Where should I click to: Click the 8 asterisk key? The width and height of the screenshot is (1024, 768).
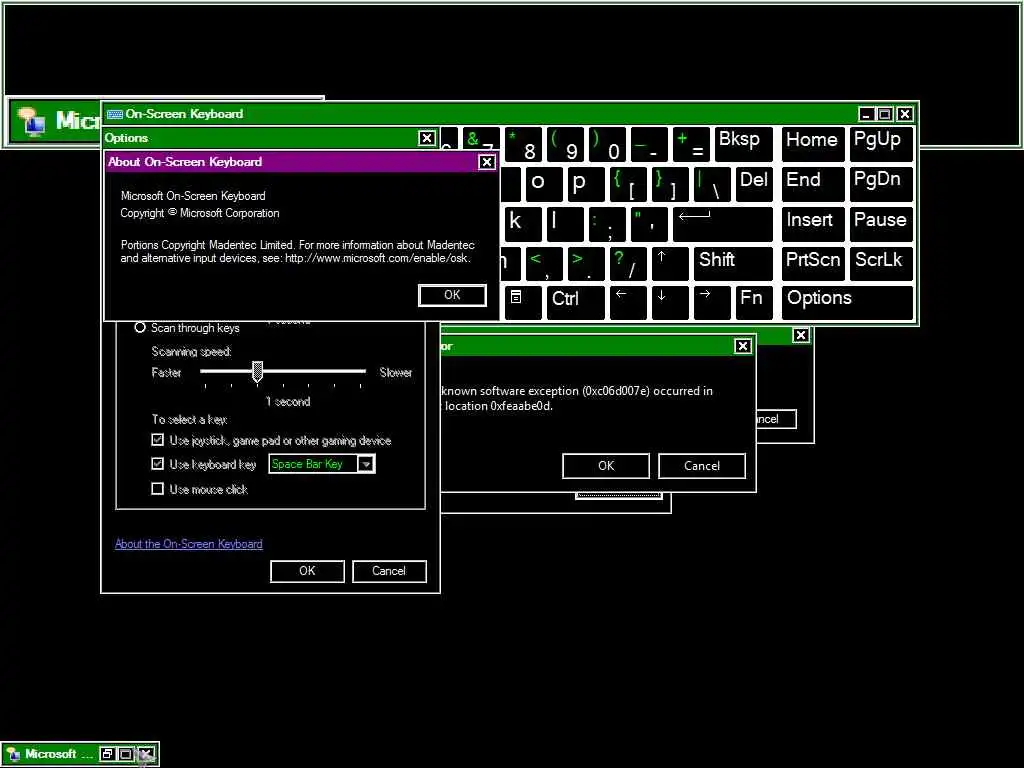(523, 144)
